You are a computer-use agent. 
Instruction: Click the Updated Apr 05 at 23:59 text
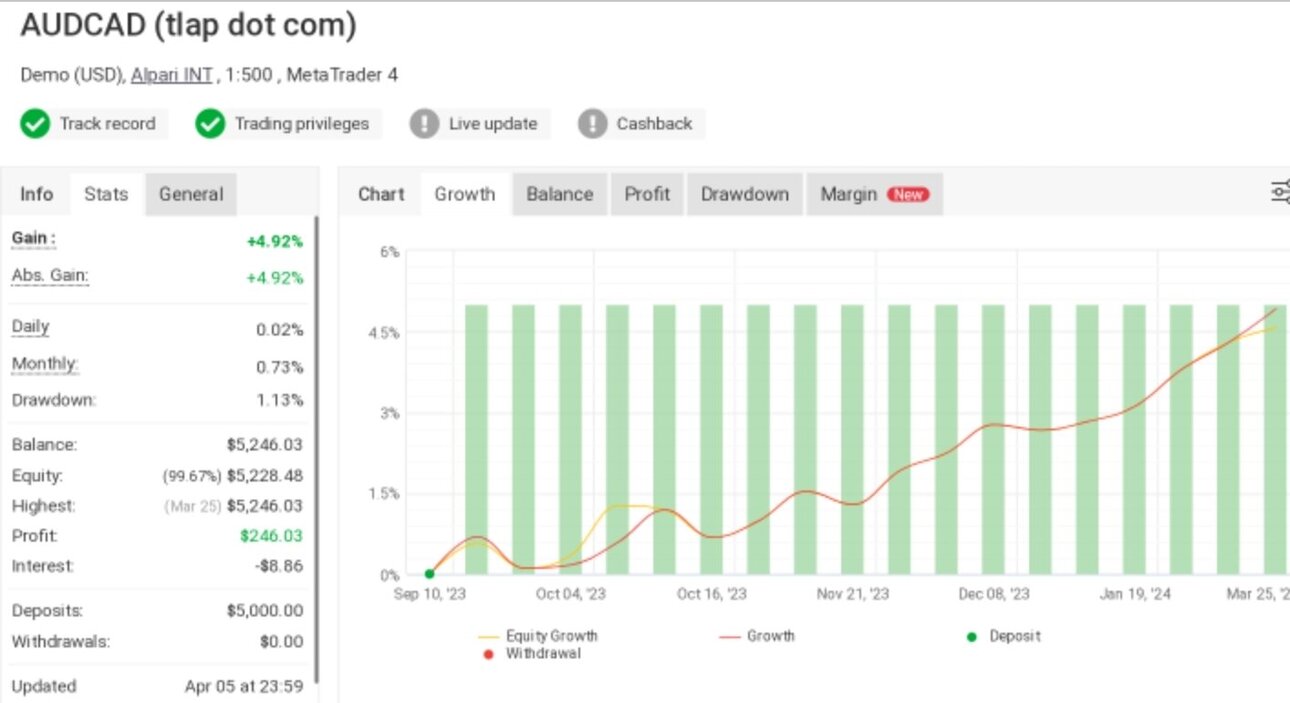click(x=244, y=687)
